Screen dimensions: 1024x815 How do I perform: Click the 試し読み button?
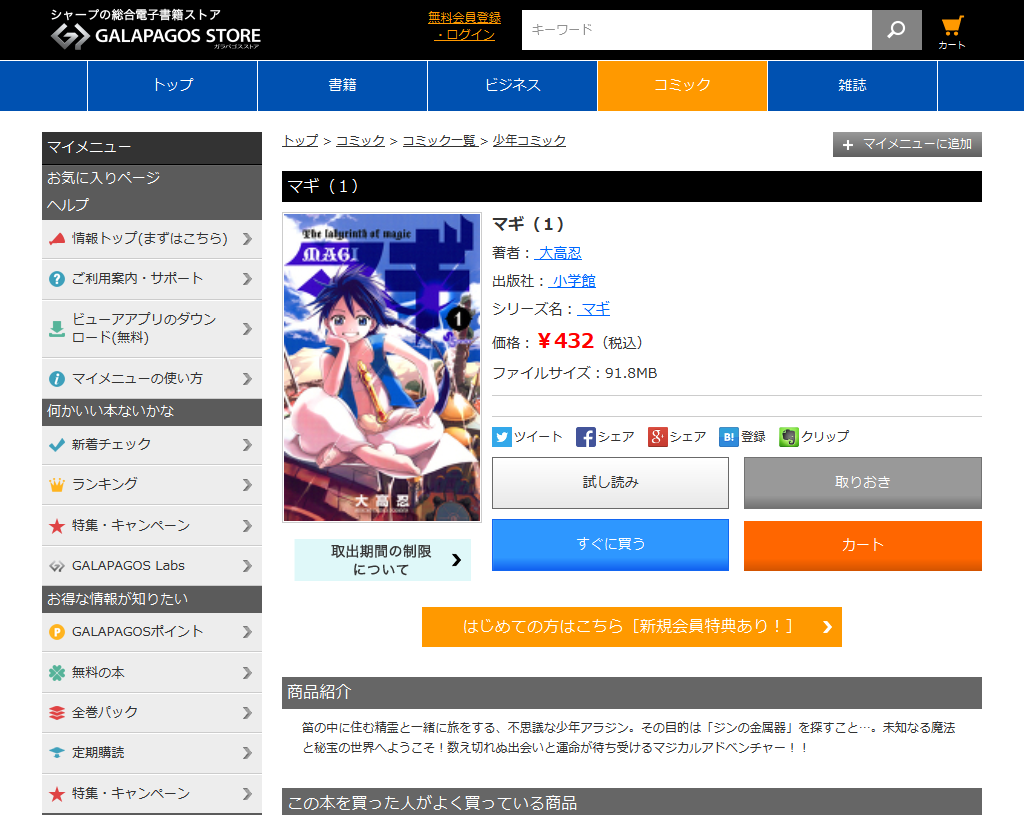coord(610,483)
